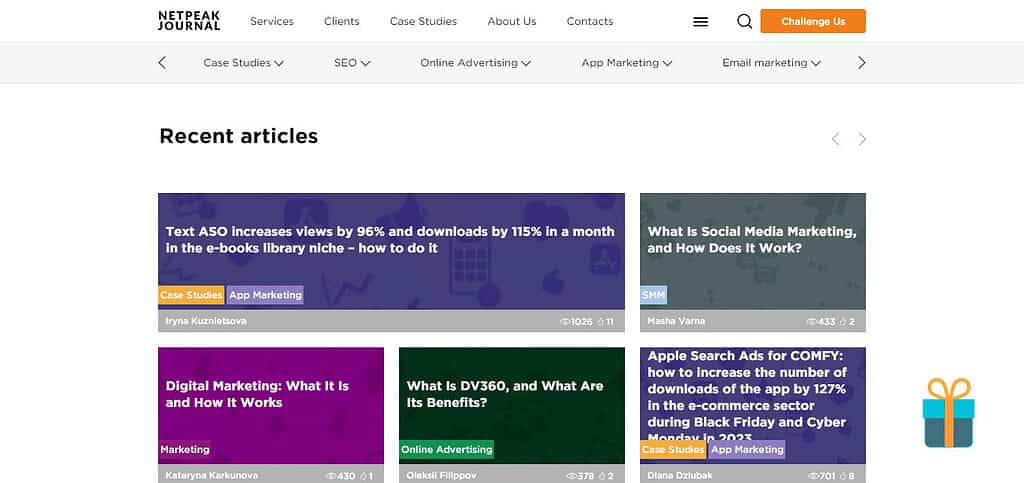Click the search magnifier icon
This screenshot has height=483, width=1024.
click(x=744, y=22)
